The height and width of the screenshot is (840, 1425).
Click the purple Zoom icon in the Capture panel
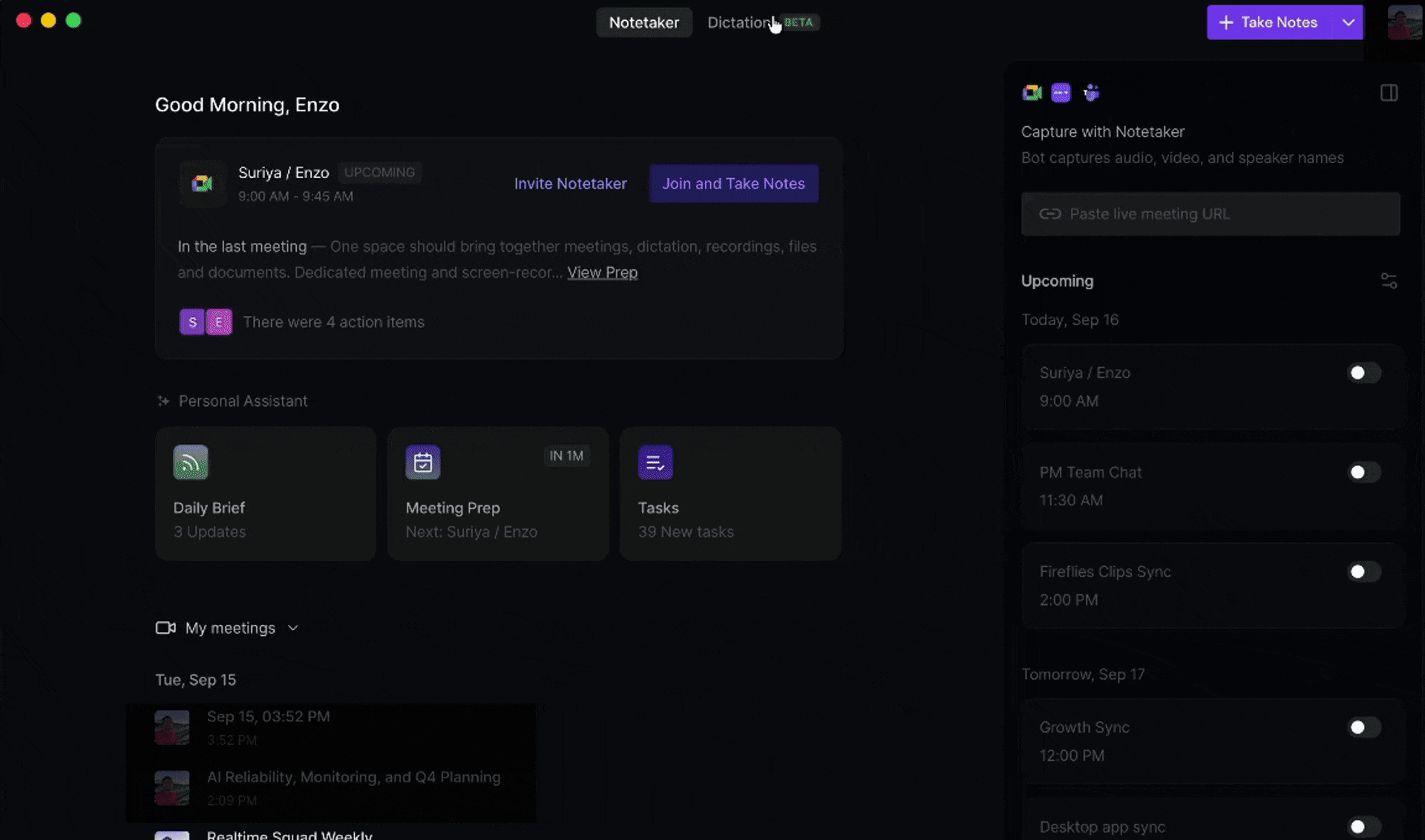click(x=1061, y=93)
